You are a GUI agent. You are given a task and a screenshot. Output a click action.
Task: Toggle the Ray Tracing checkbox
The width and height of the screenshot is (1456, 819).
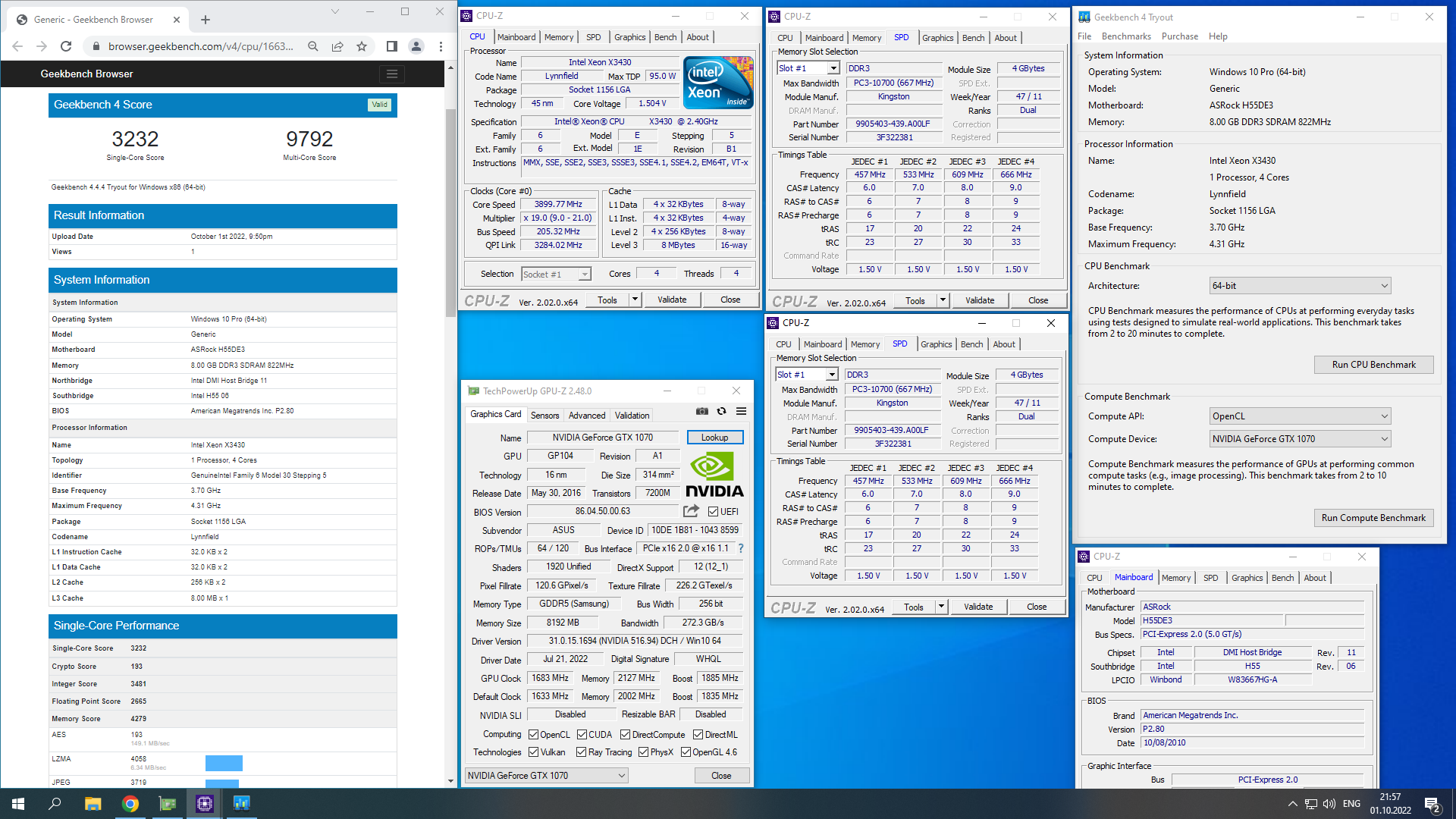coord(581,752)
